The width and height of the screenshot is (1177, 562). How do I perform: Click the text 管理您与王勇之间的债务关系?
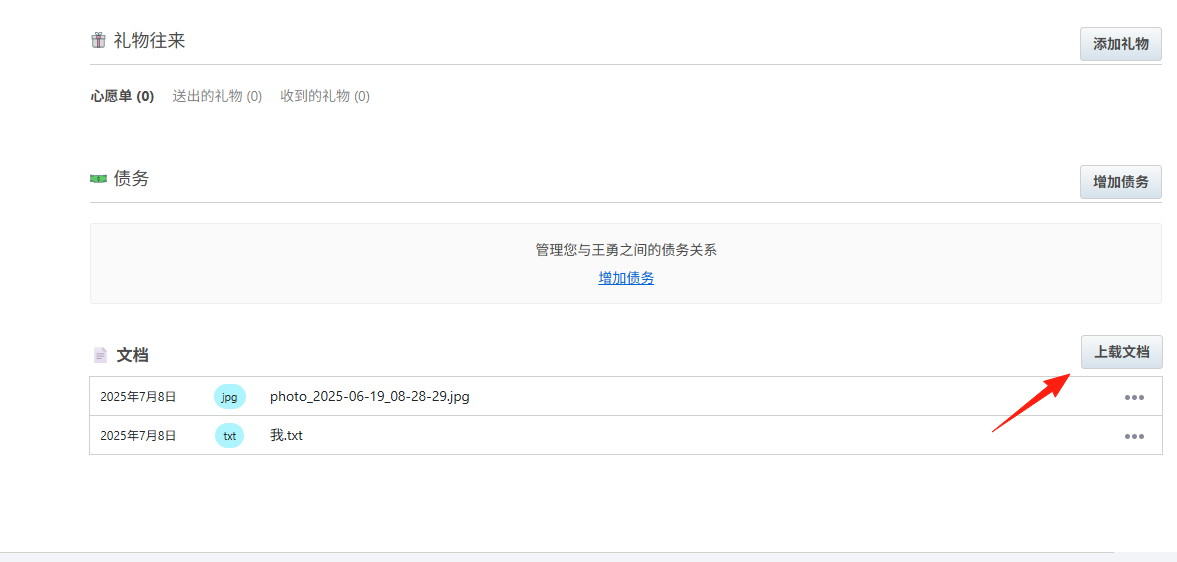(626, 250)
